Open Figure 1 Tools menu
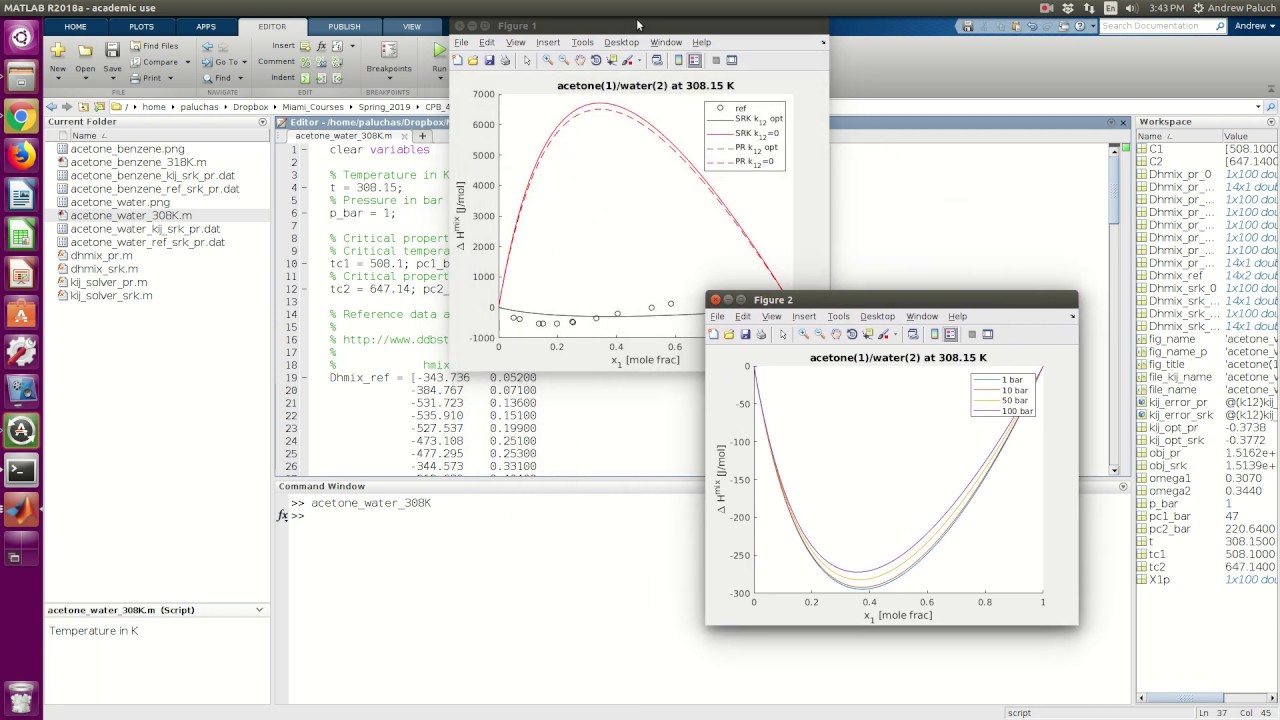 (x=582, y=43)
